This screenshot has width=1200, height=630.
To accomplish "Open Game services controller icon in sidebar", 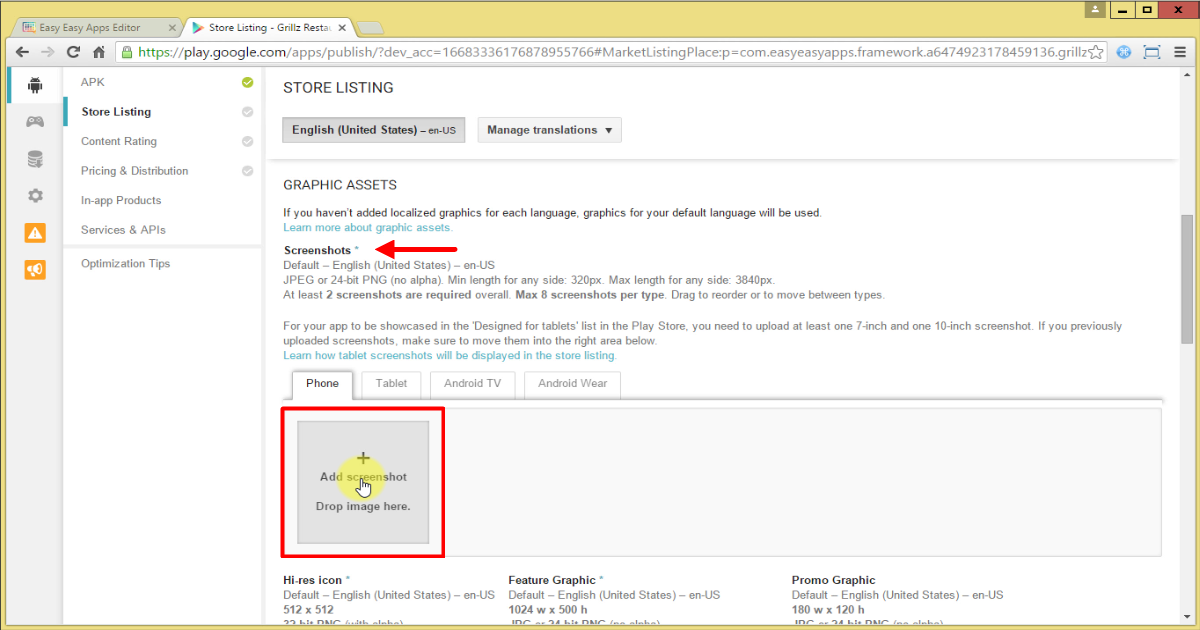I will pos(35,121).
